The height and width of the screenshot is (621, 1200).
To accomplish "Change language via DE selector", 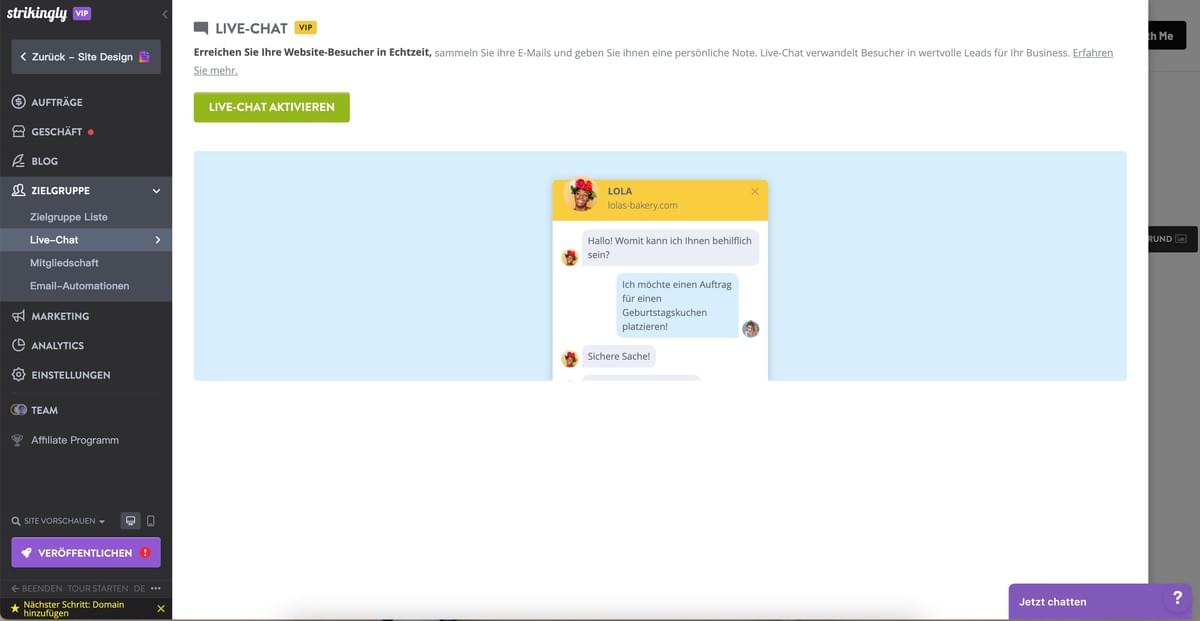I will pos(139,588).
